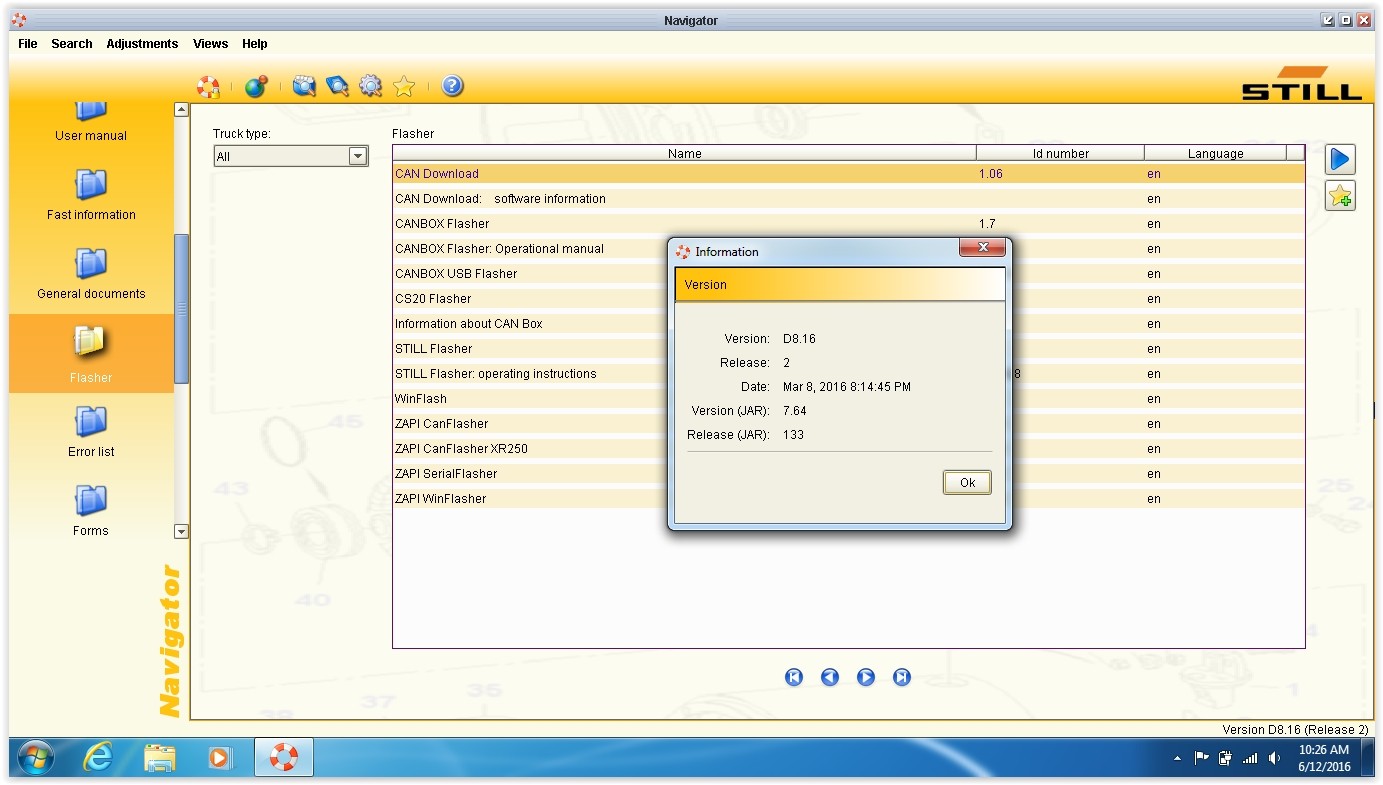Click the globe icon in the toolbar
The width and height of the screenshot is (1383, 785).
[x=256, y=87]
